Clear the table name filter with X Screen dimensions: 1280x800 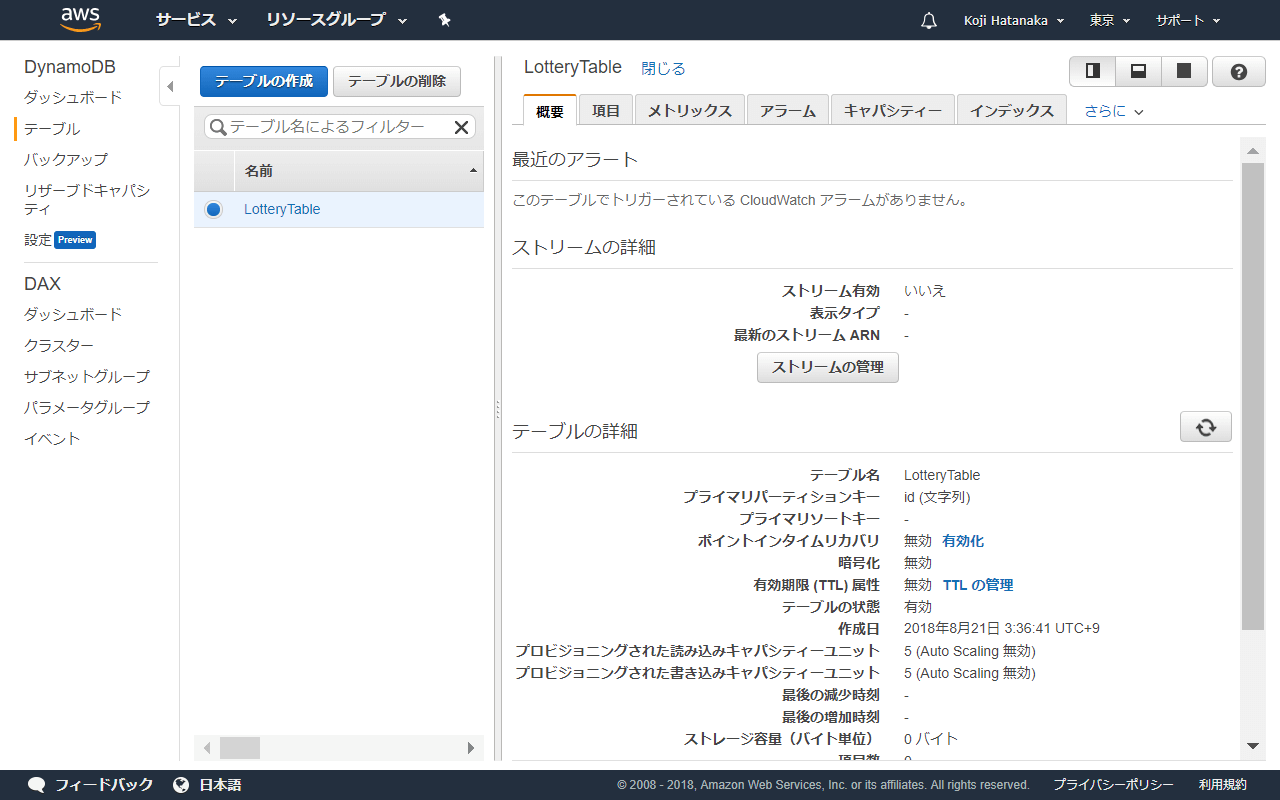461,127
